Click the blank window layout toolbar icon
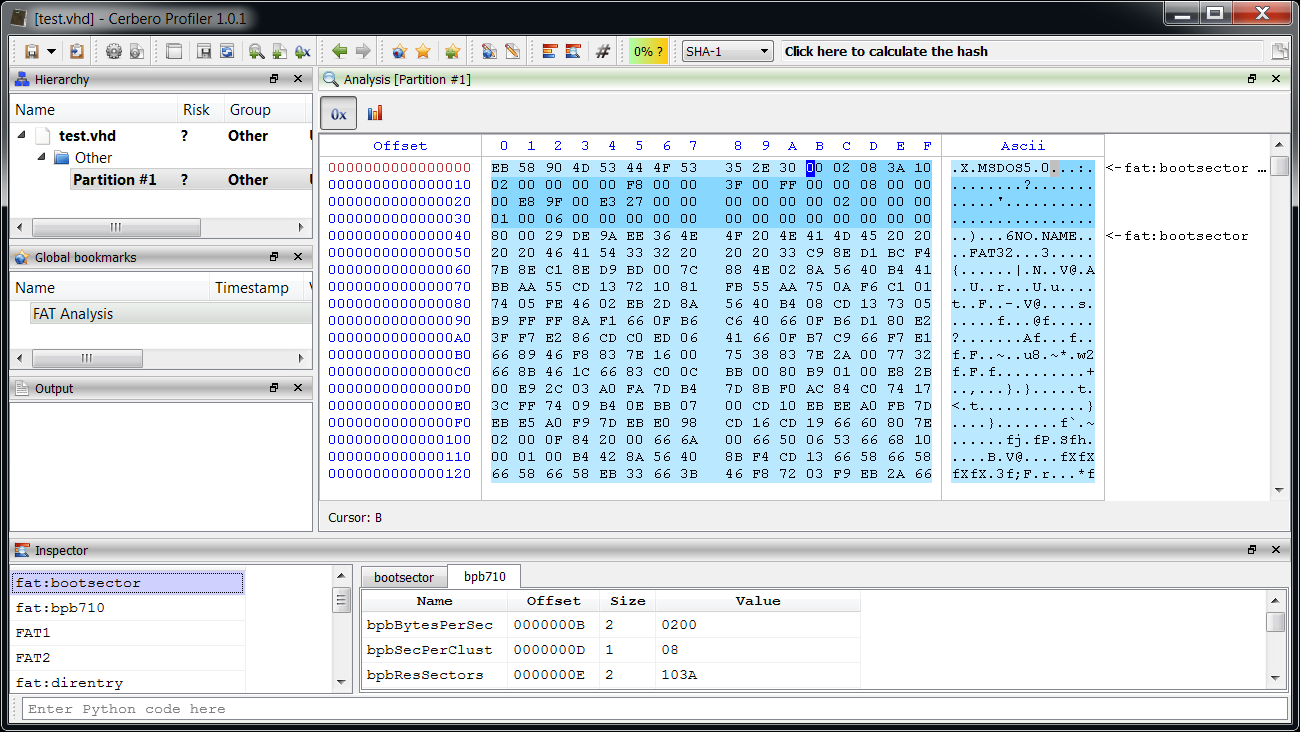Screen dimensions: 1300x732 click(174, 51)
